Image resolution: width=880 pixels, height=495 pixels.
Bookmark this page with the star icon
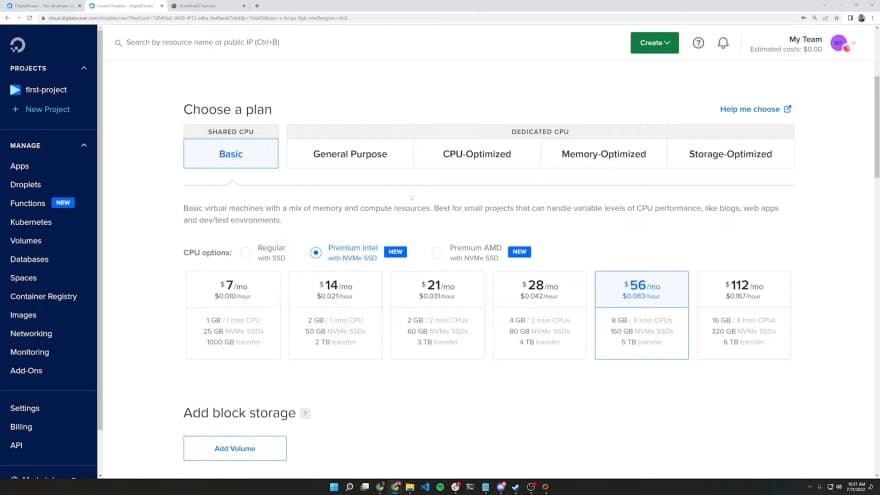(837, 18)
